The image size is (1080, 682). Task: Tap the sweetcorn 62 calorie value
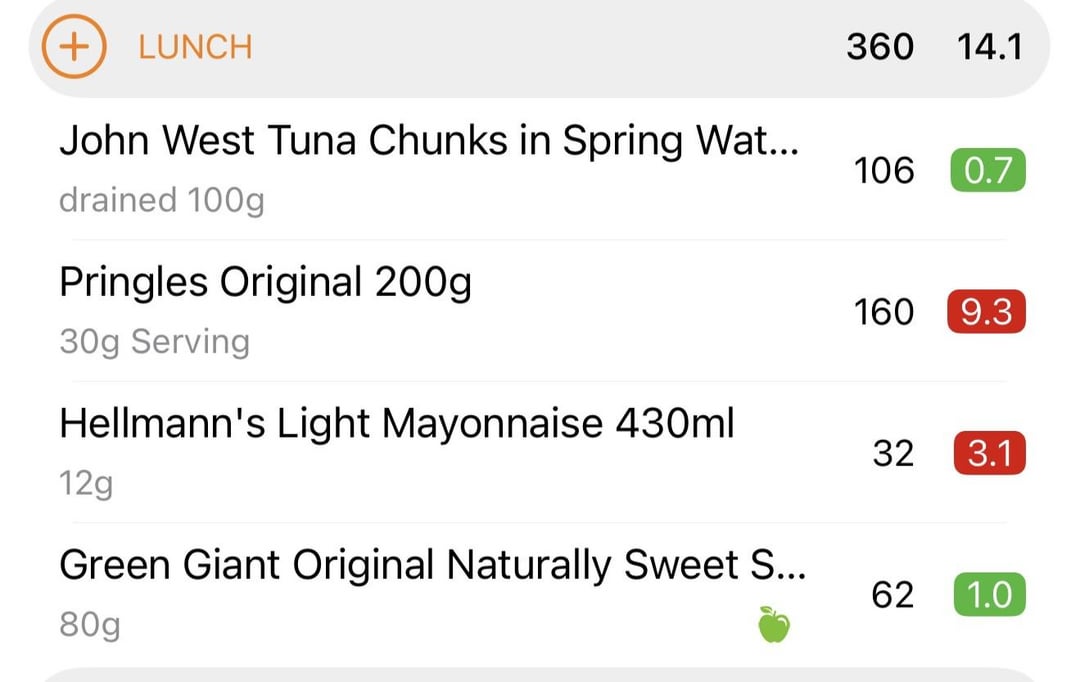tap(892, 596)
